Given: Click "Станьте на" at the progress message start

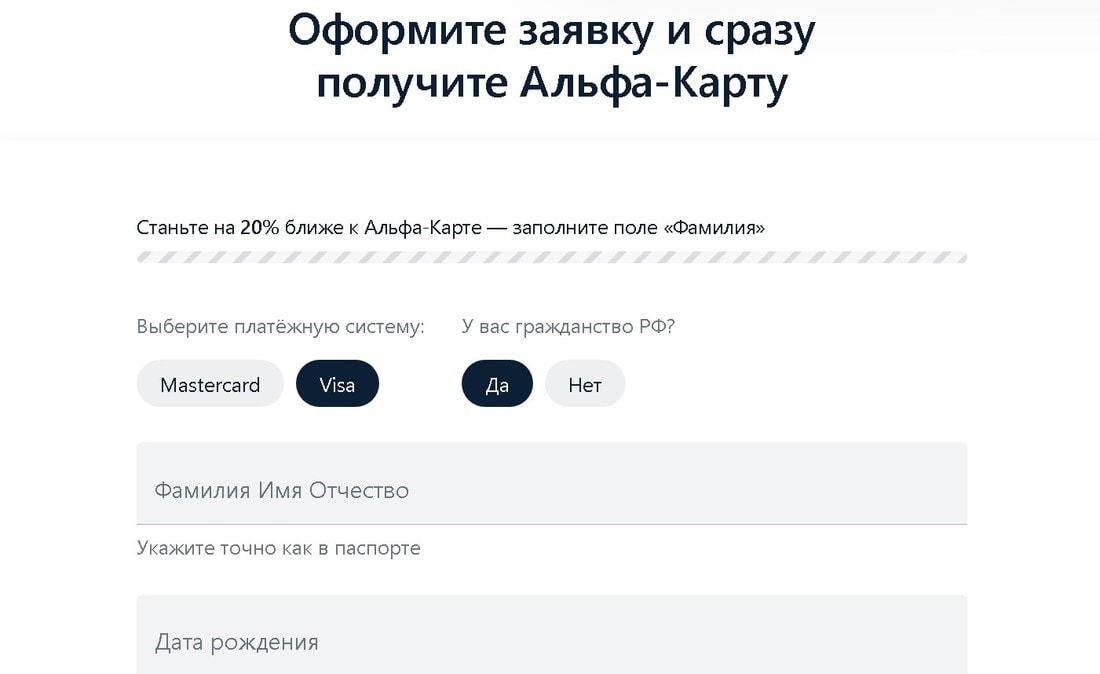Looking at the screenshot, I should [185, 228].
